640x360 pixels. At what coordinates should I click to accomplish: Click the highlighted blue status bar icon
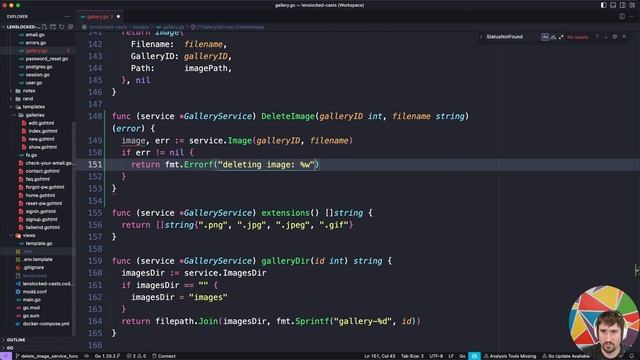pyautogui.click(x=474, y=356)
